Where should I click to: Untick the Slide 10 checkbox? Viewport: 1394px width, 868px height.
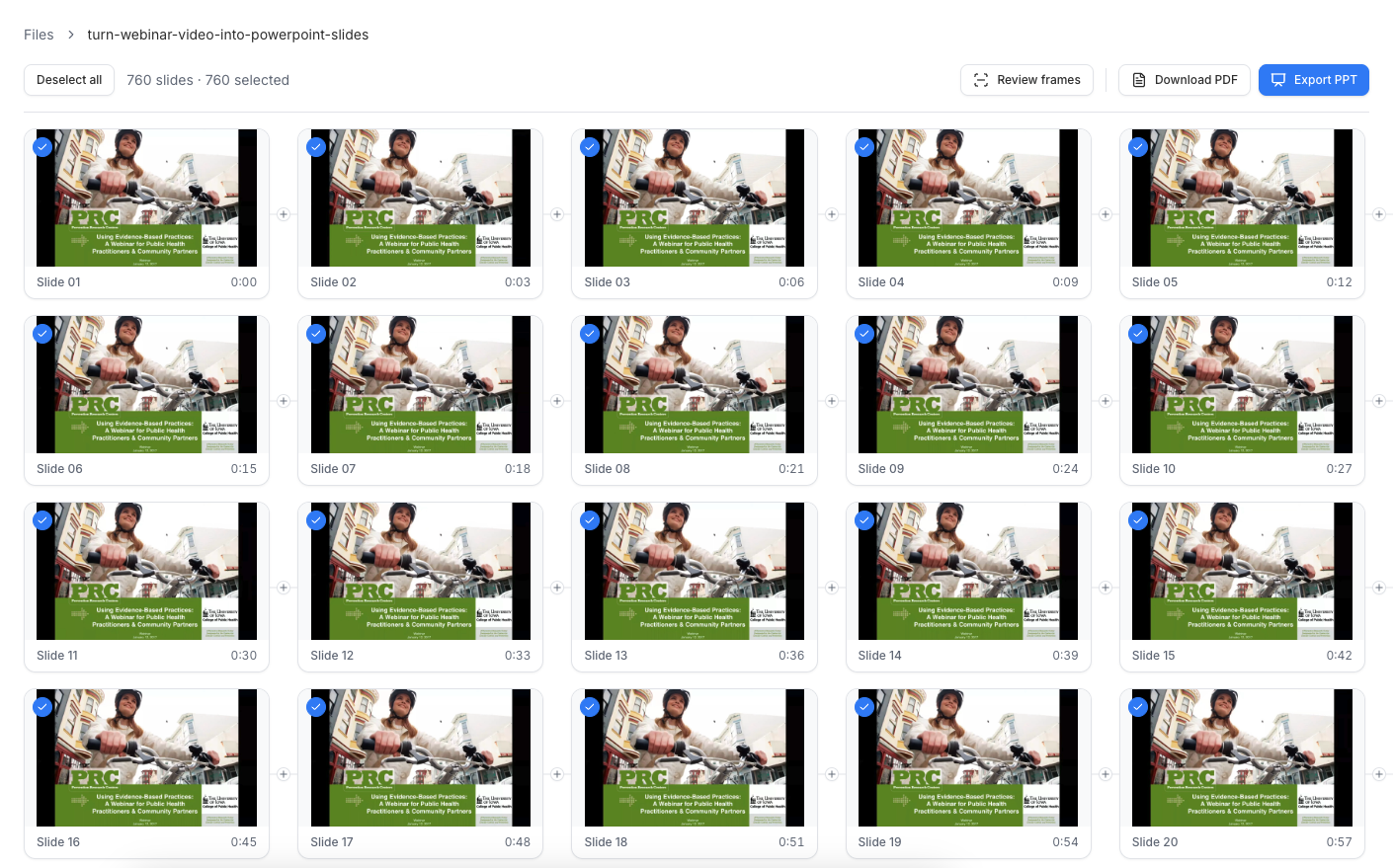click(x=1138, y=334)
